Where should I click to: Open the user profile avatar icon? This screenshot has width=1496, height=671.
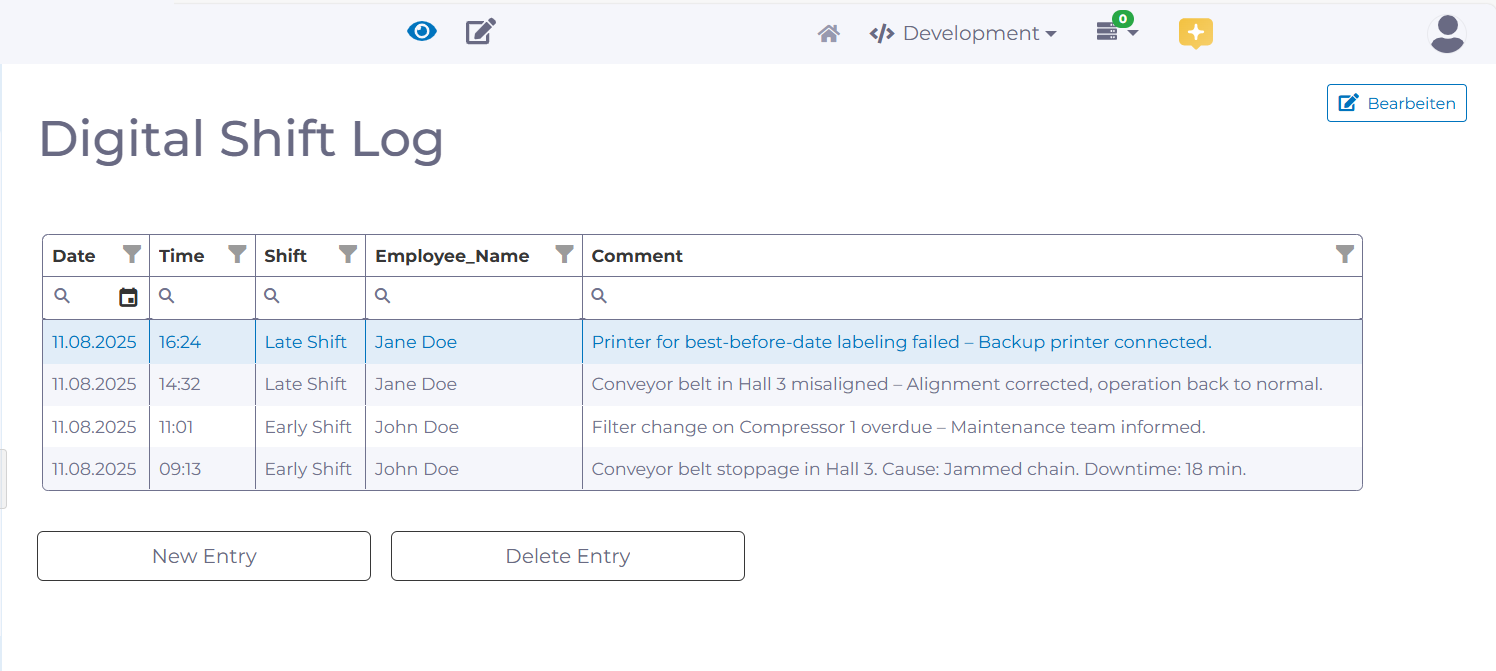1447,33
